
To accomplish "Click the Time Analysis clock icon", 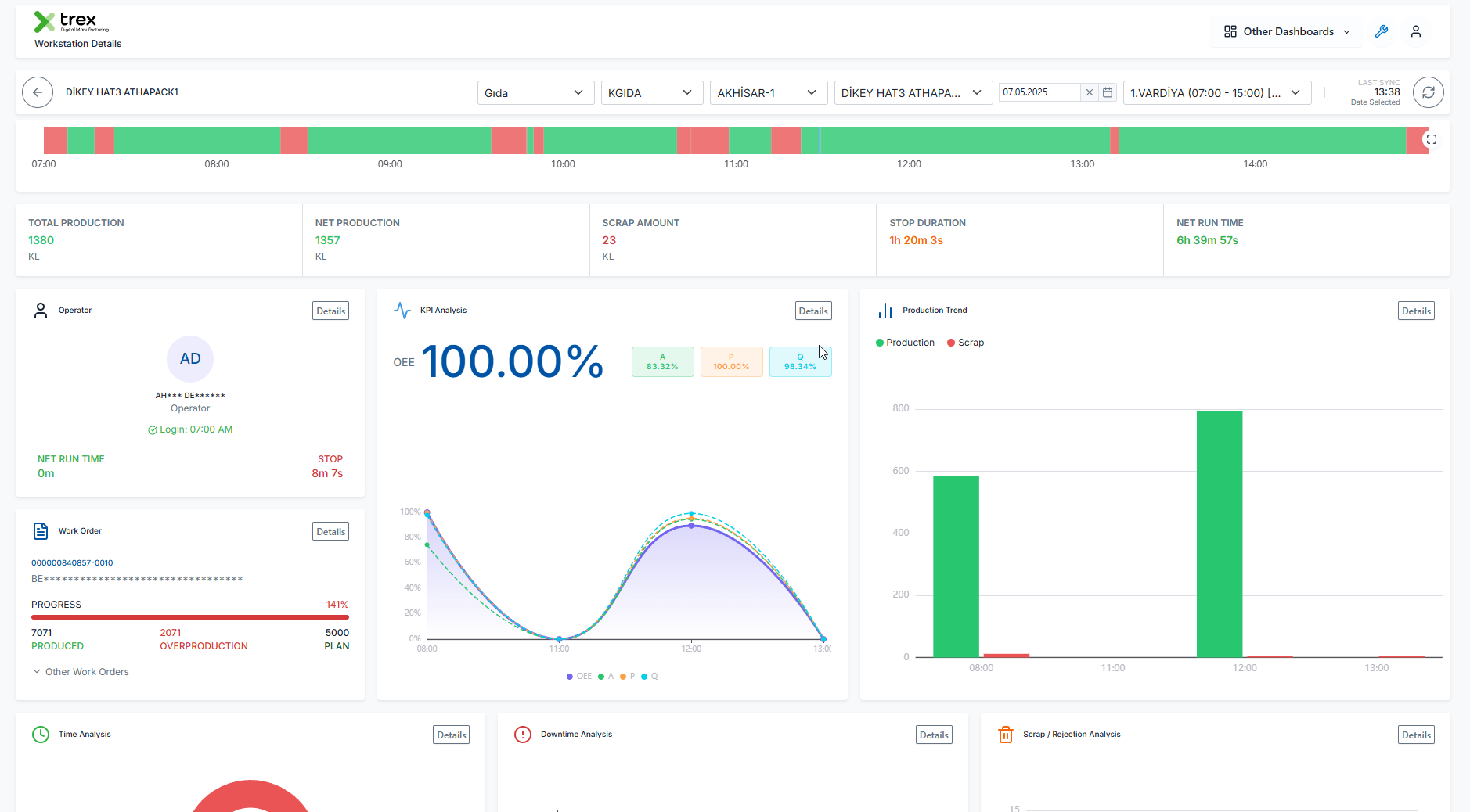I will pos(41,735).
